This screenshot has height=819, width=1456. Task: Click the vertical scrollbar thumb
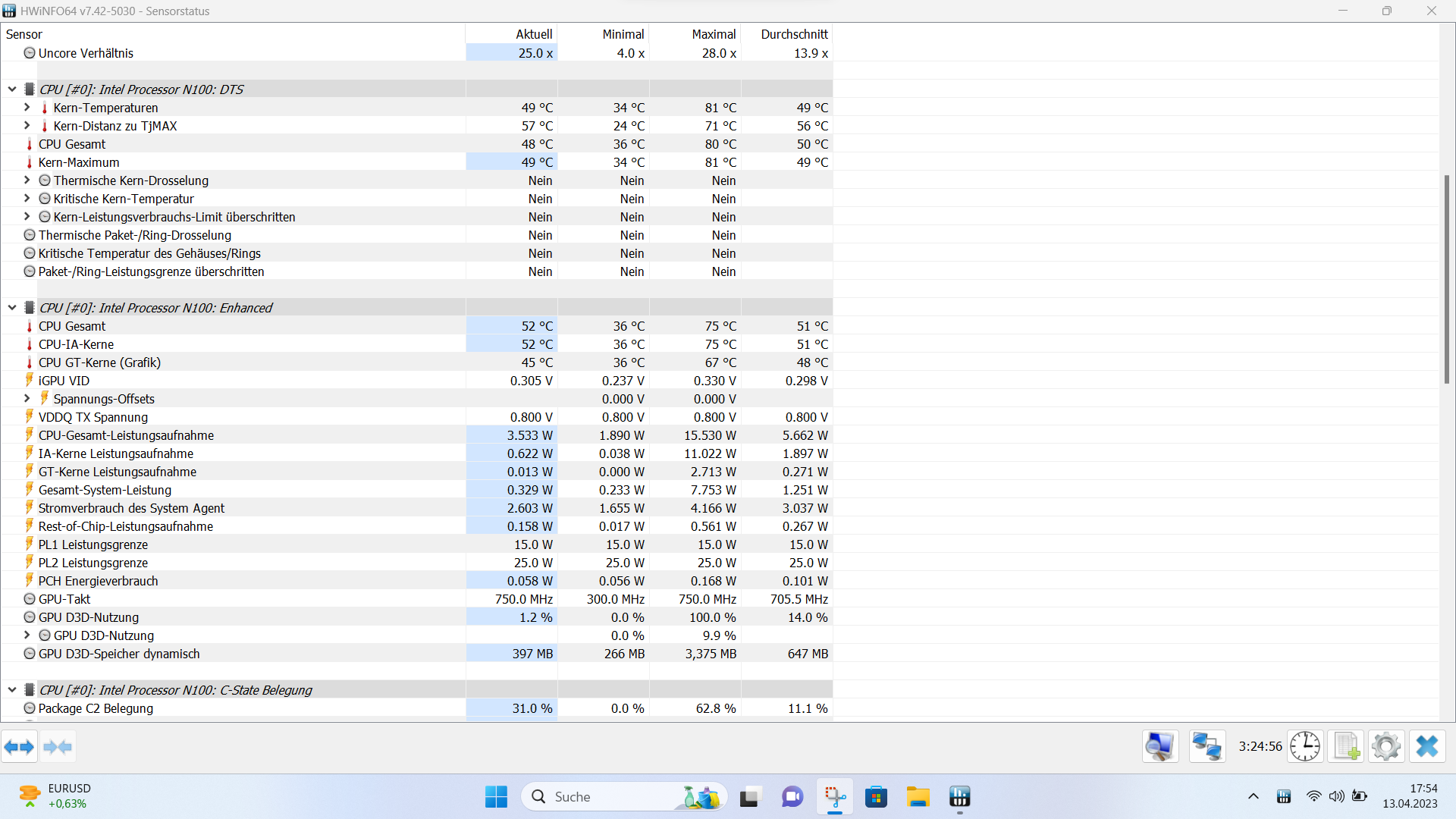pyautogui.click(x=1447, y=279)
